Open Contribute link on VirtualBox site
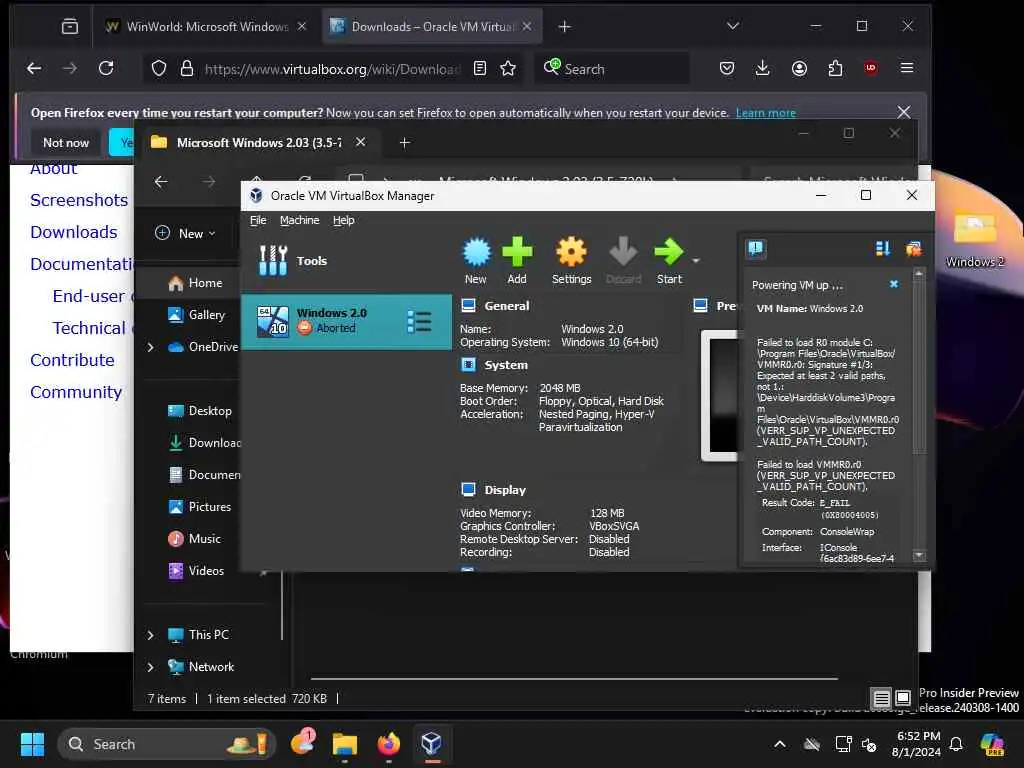 72,360
